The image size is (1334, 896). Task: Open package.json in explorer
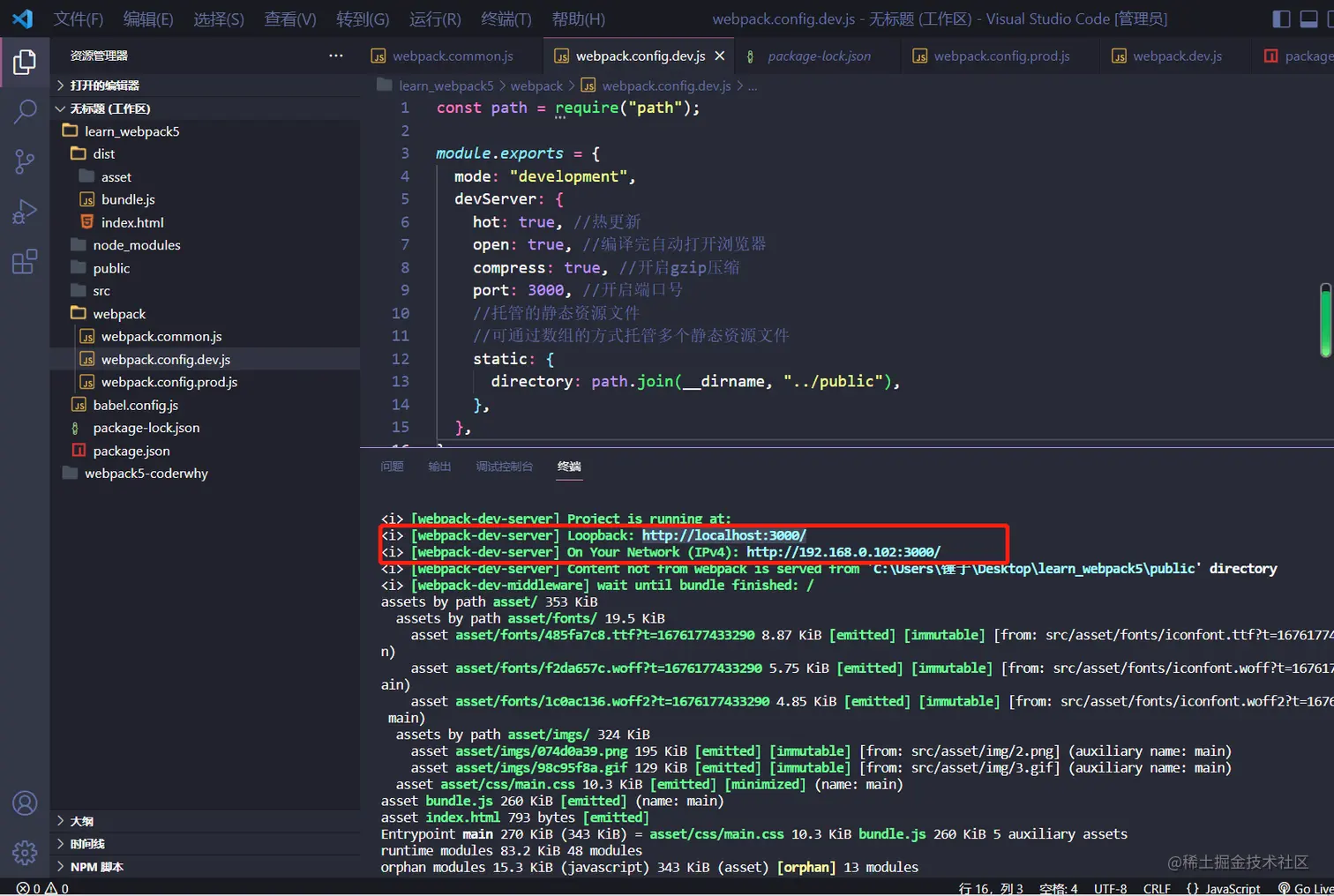click(x=205, y=451)
